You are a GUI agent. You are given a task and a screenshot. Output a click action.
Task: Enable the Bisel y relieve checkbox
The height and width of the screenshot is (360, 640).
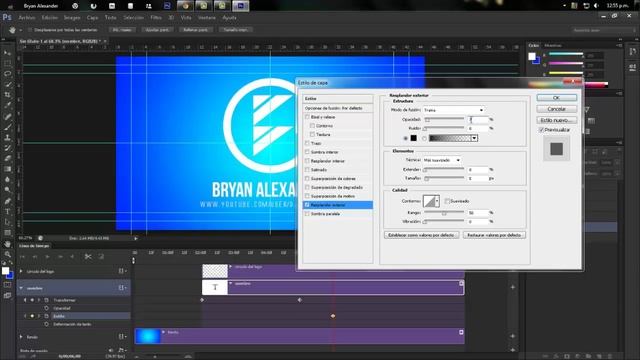point(307,117)
